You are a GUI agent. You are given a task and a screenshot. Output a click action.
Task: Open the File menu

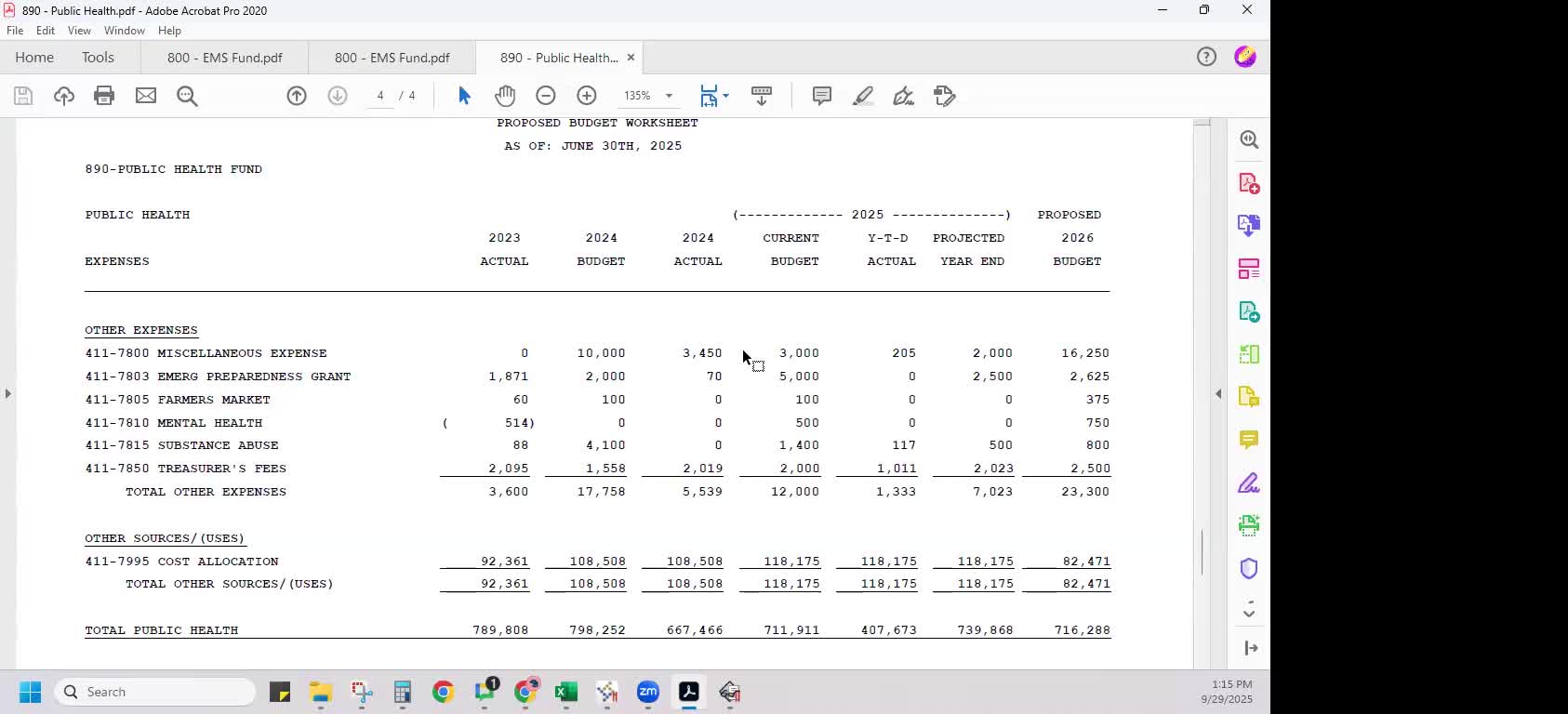pyautogui.click(x=15, y=31)
